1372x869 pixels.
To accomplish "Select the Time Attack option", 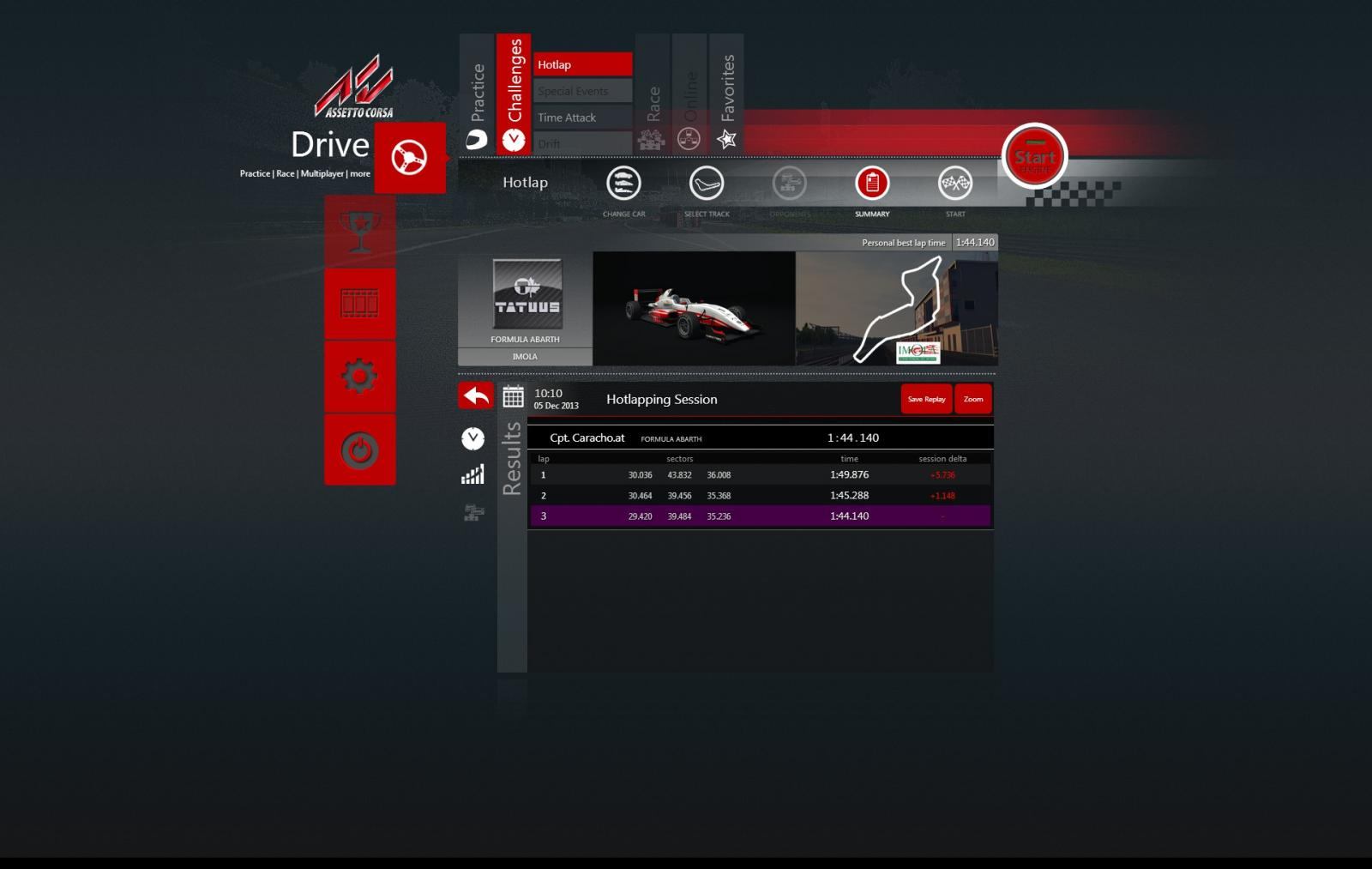I will click(583, 118).
